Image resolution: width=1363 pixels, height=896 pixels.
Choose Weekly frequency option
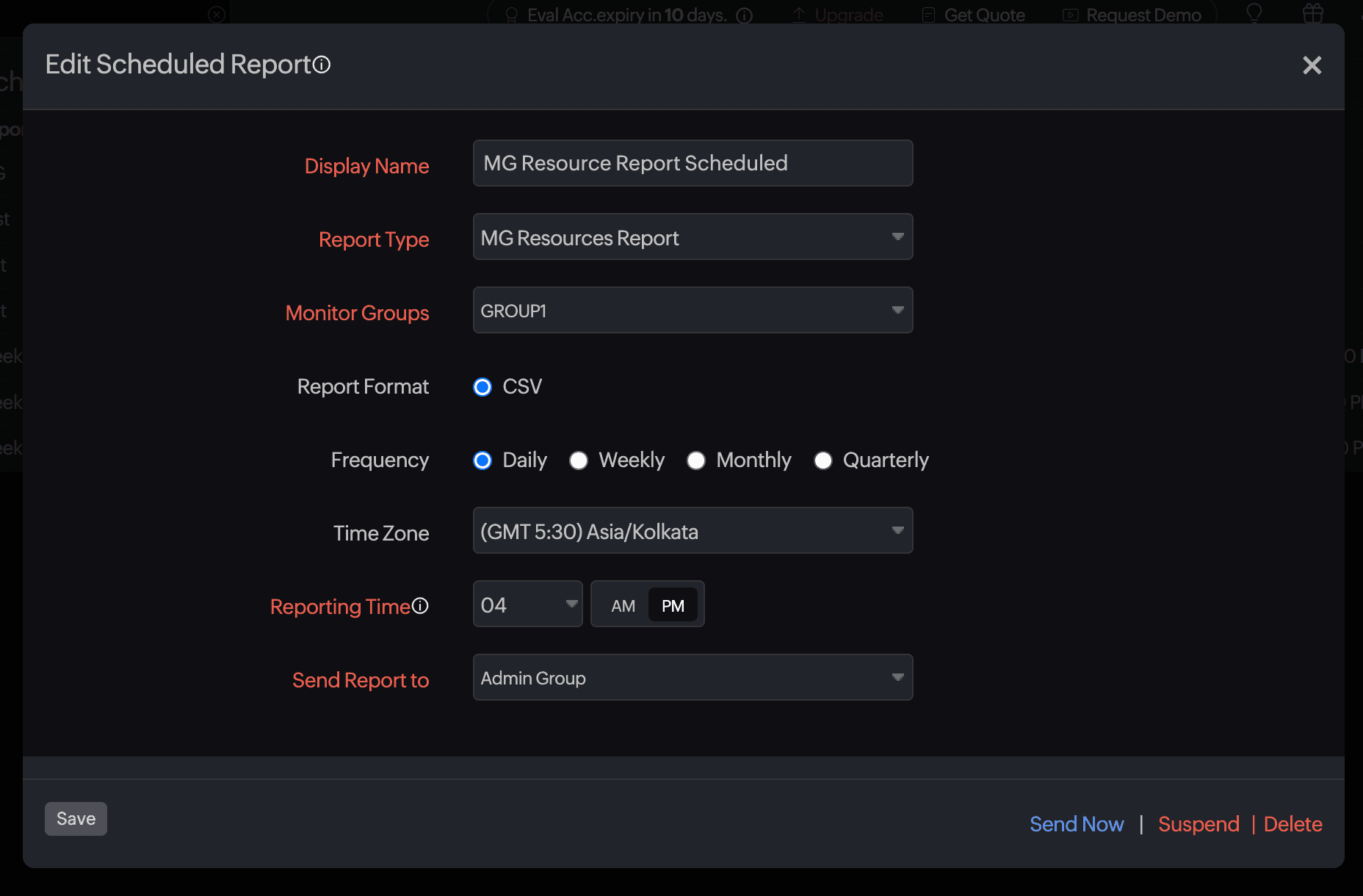coord(579,460)
